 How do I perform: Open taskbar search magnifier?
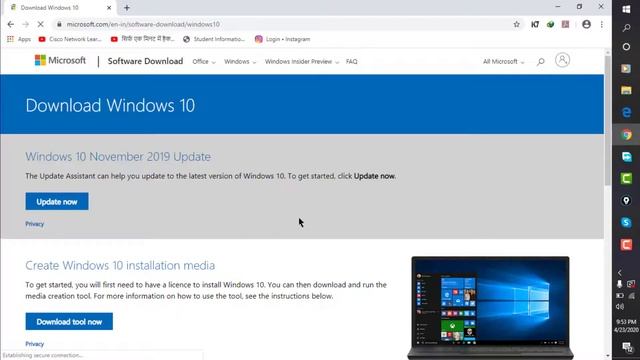tap(626, 28)
